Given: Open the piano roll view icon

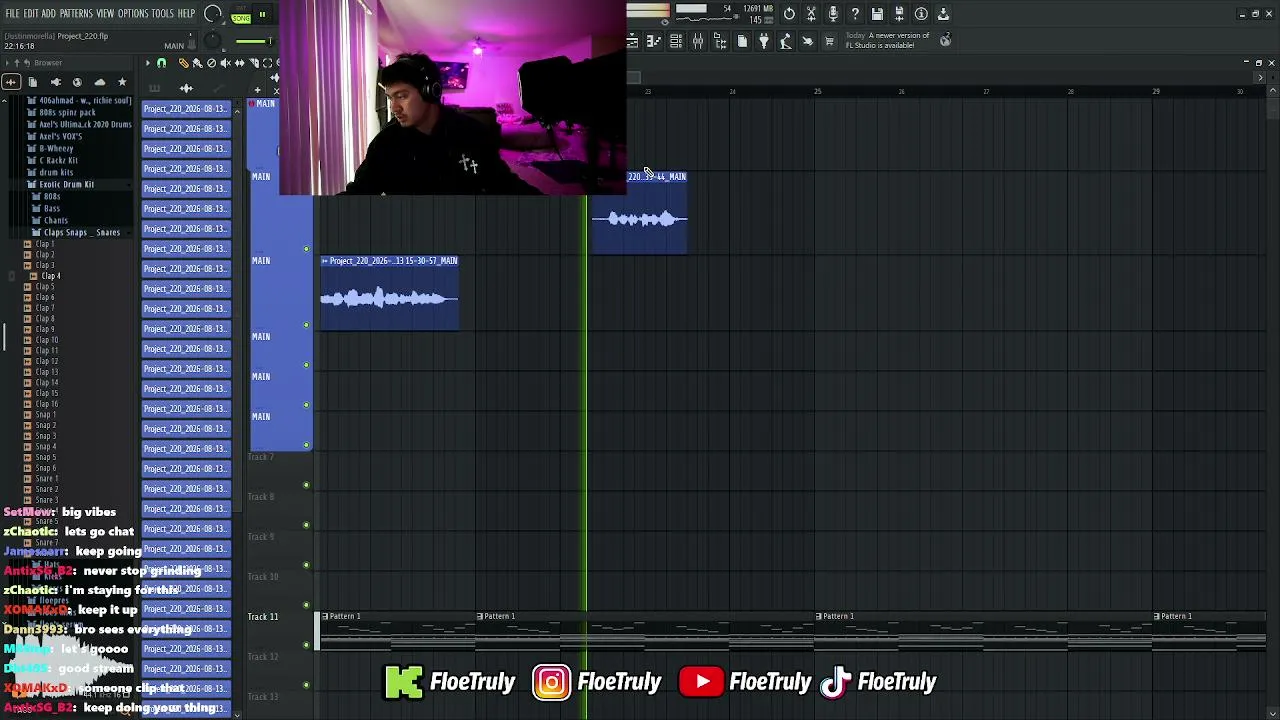Looking at the screenshot, I should [x=654, y=41].
